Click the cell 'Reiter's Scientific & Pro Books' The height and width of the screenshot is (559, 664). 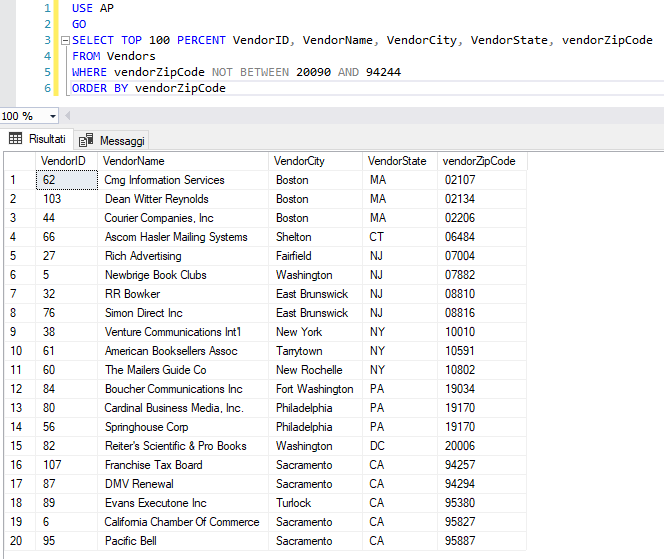click(x=183, y=446)
